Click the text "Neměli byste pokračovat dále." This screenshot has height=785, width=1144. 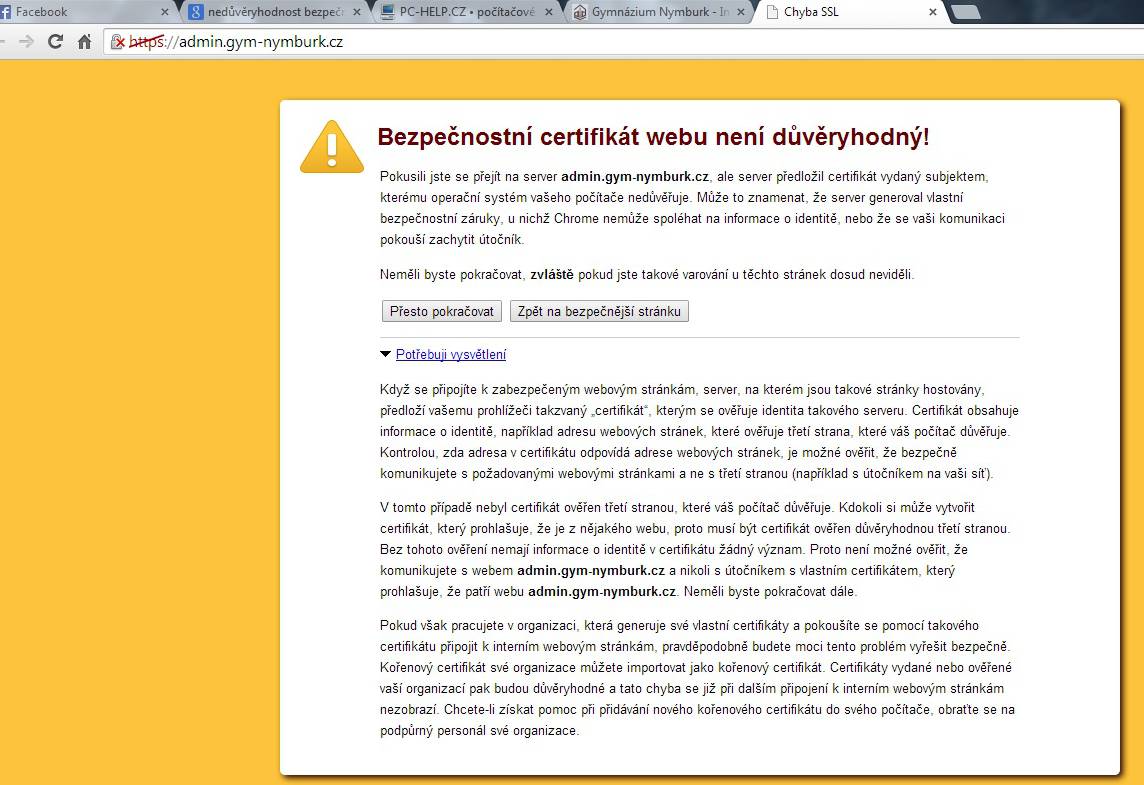point(770,592)
